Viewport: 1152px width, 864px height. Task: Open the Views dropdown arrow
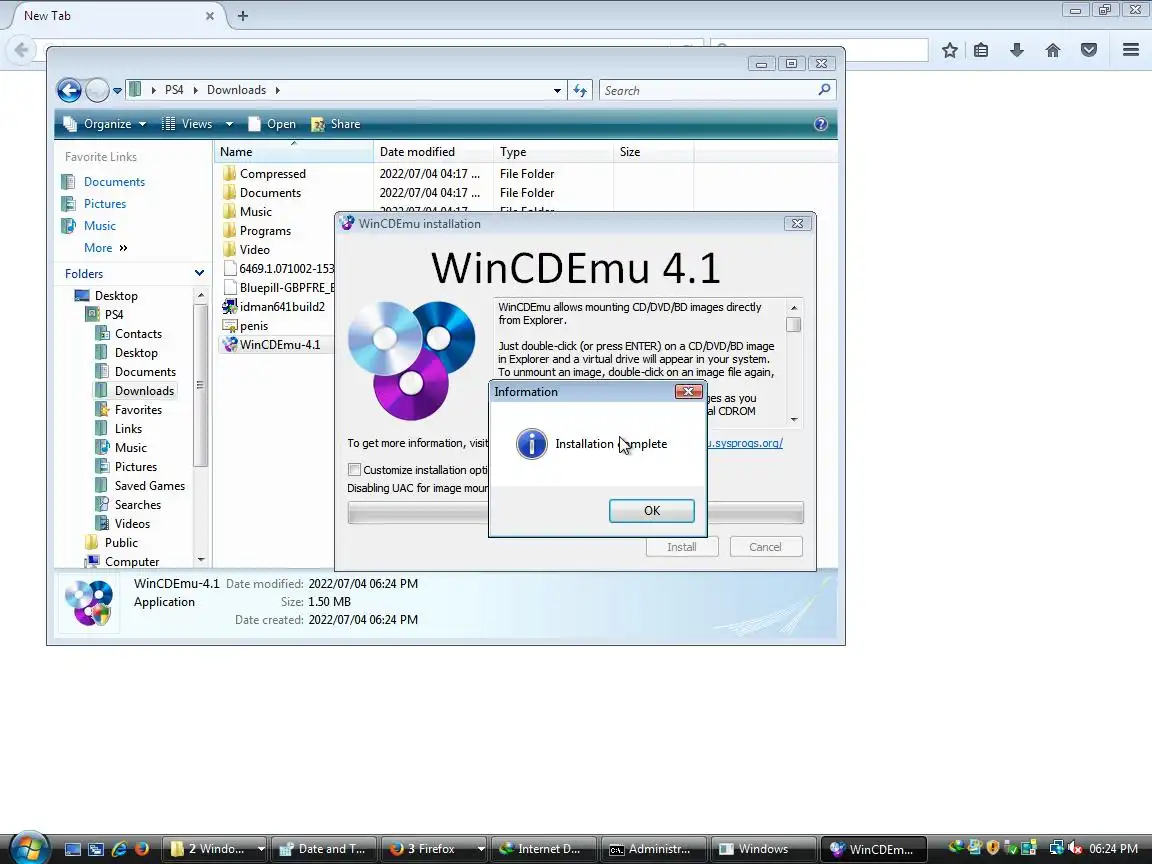coord(229,124)
